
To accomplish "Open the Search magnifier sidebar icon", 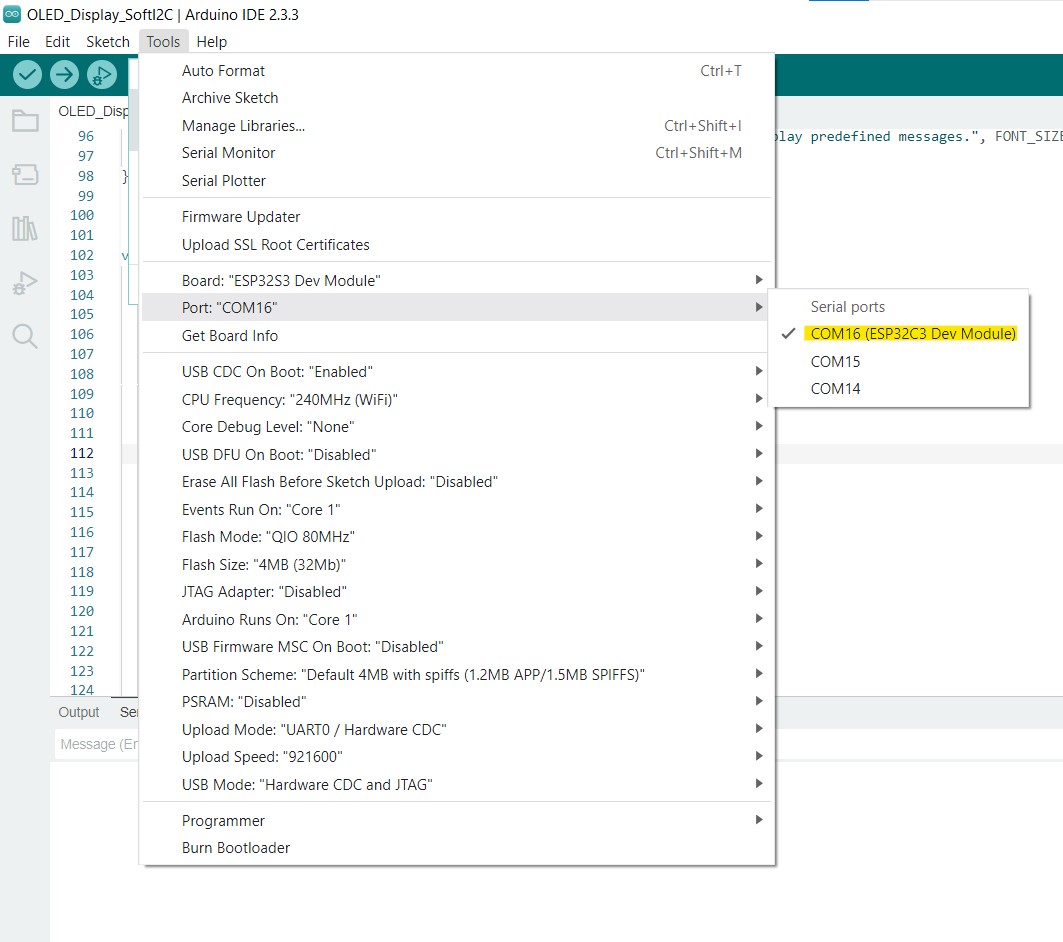I will 25,336.
